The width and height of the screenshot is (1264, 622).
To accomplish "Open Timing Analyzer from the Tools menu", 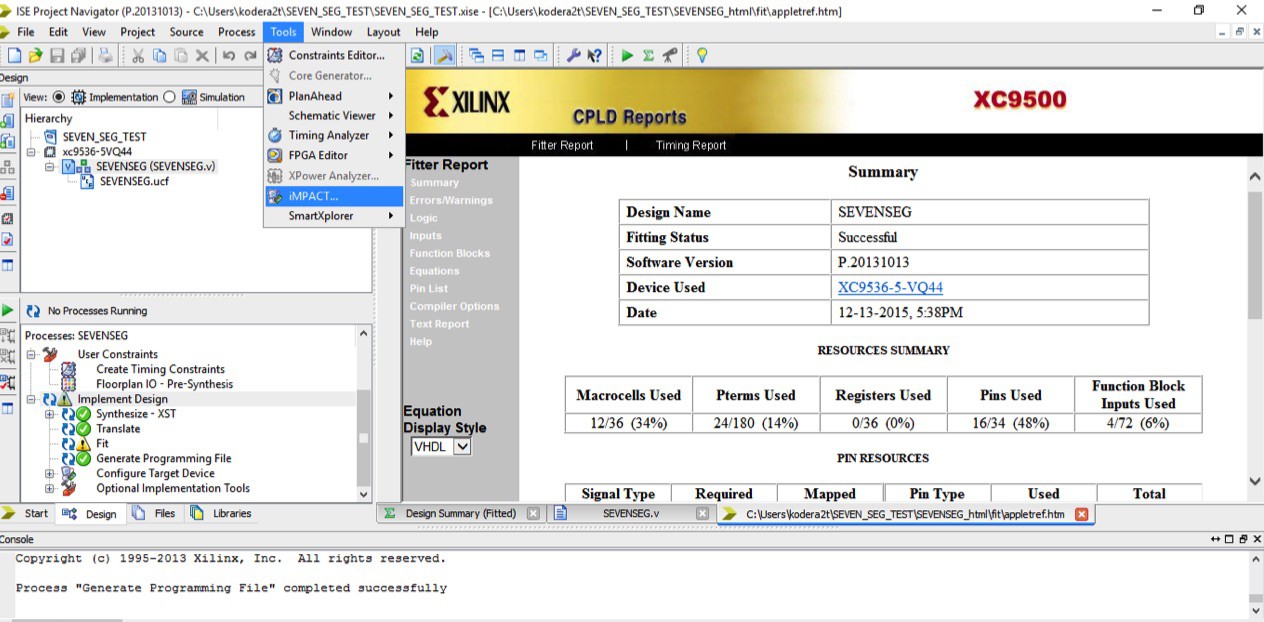I will [x=334, y=136].
